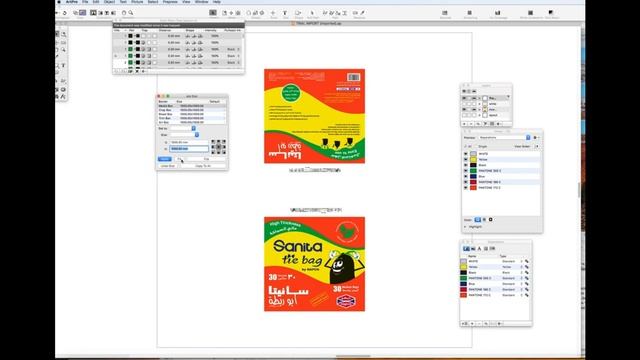Open the Window menu
Image resolution: width=640 pixels, height=360 pixels.
(x=201, y=2)
